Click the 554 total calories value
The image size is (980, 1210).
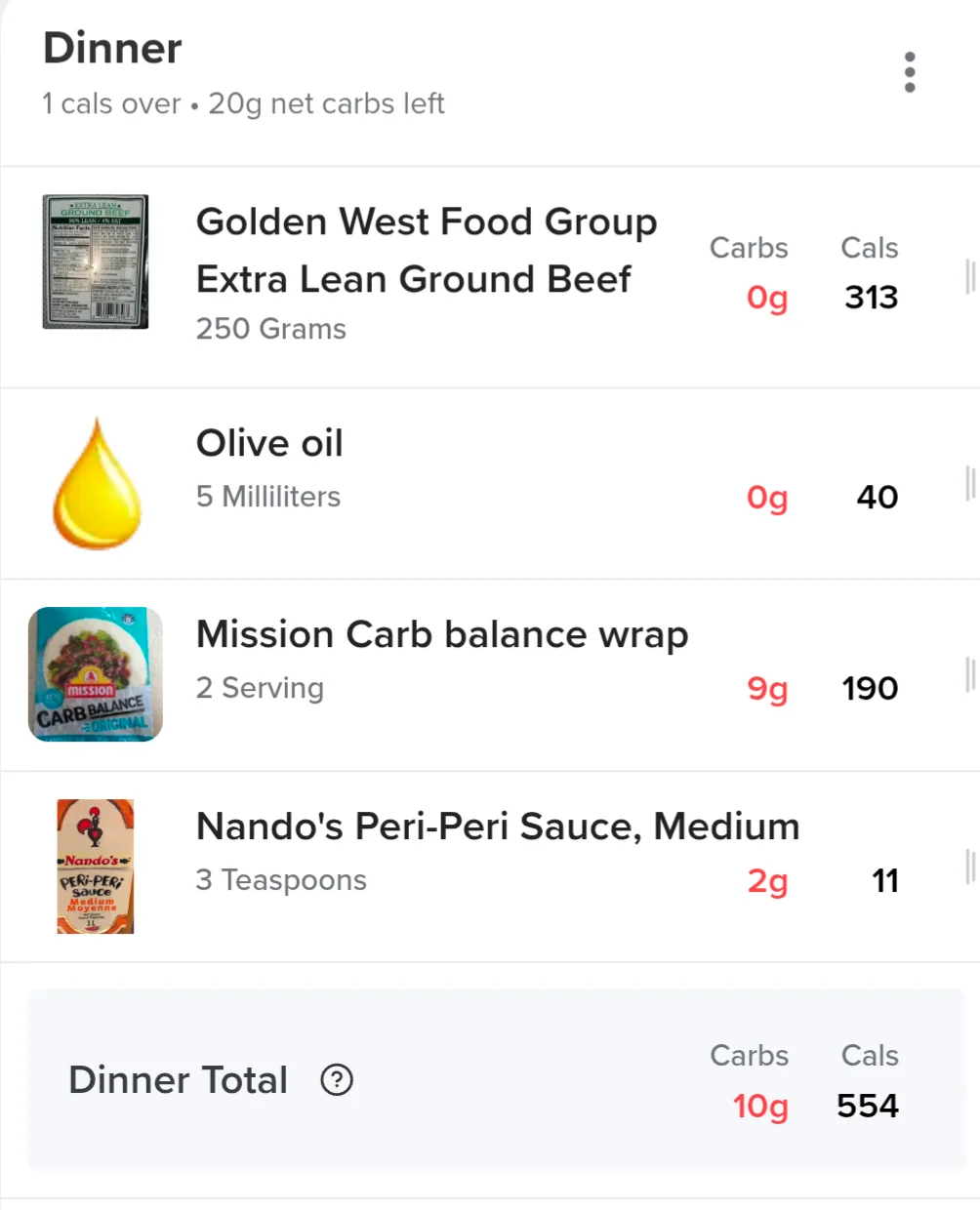click(868, 1106)
